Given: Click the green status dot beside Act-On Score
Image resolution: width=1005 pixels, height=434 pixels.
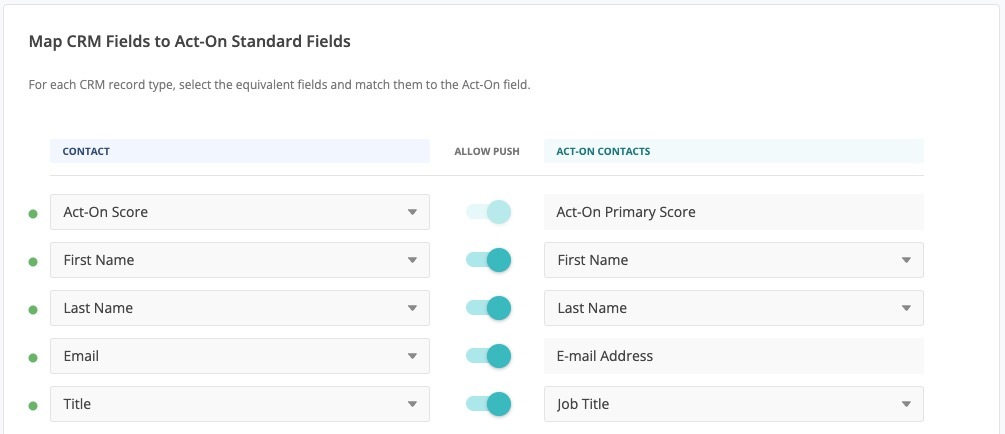Looking at the screenshot, I should pyautogui.click(x=33, y=214).
